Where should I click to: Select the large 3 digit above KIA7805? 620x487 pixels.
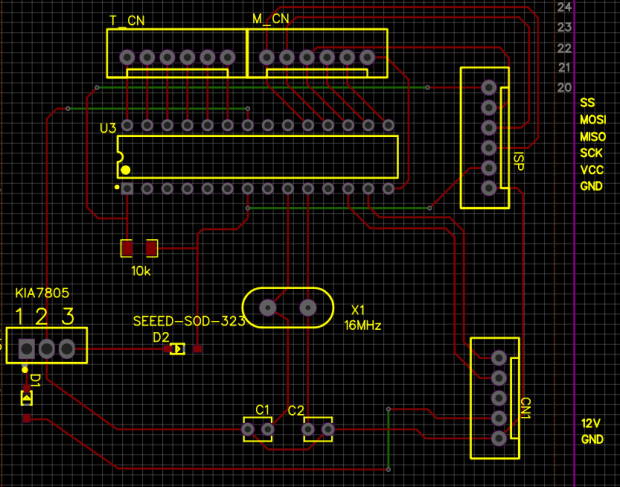coord(68,316)
